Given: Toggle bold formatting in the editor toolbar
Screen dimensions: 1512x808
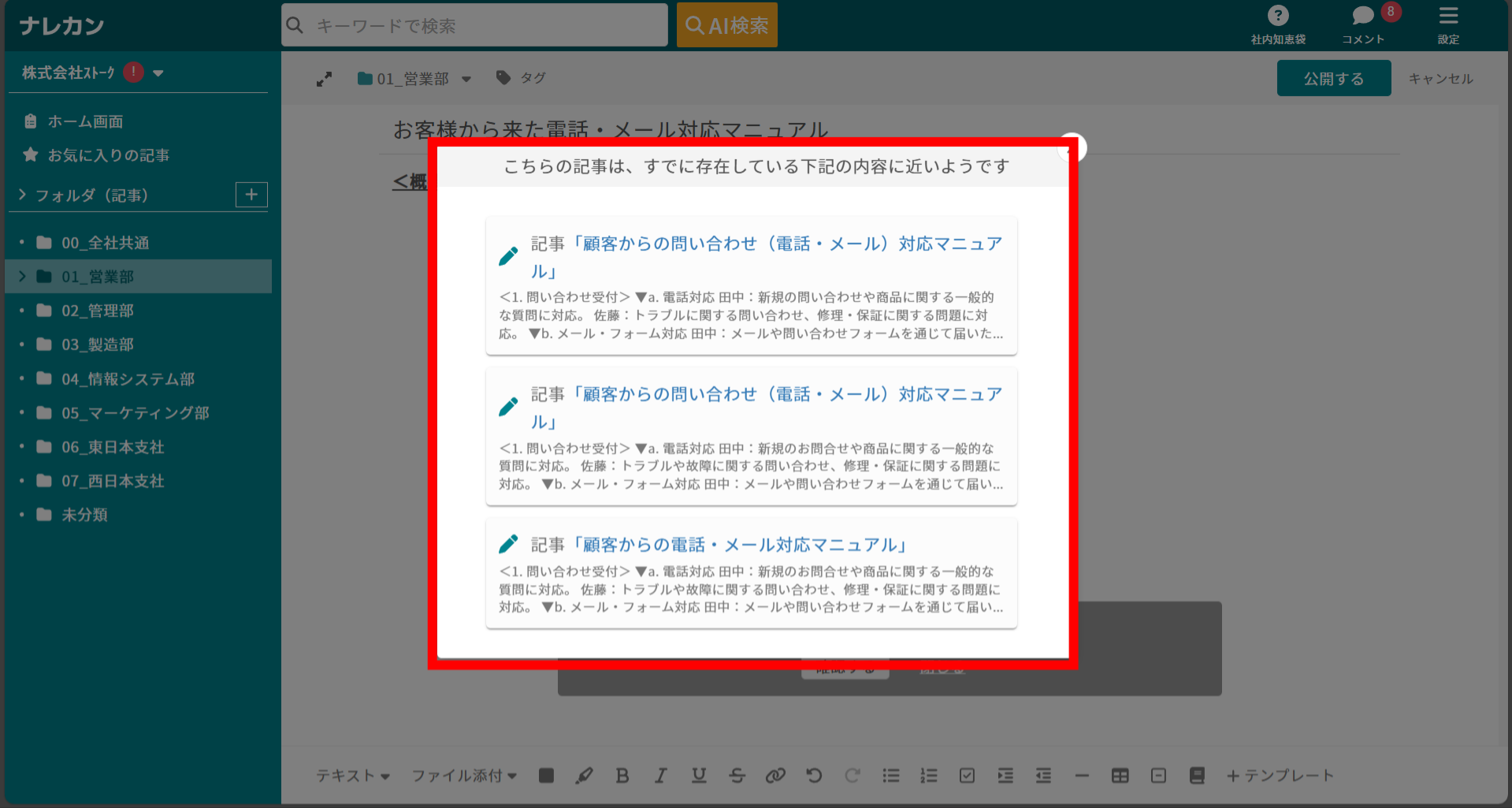Looking at the screenshot, I should pyautogui.click(x=622, y=776).
